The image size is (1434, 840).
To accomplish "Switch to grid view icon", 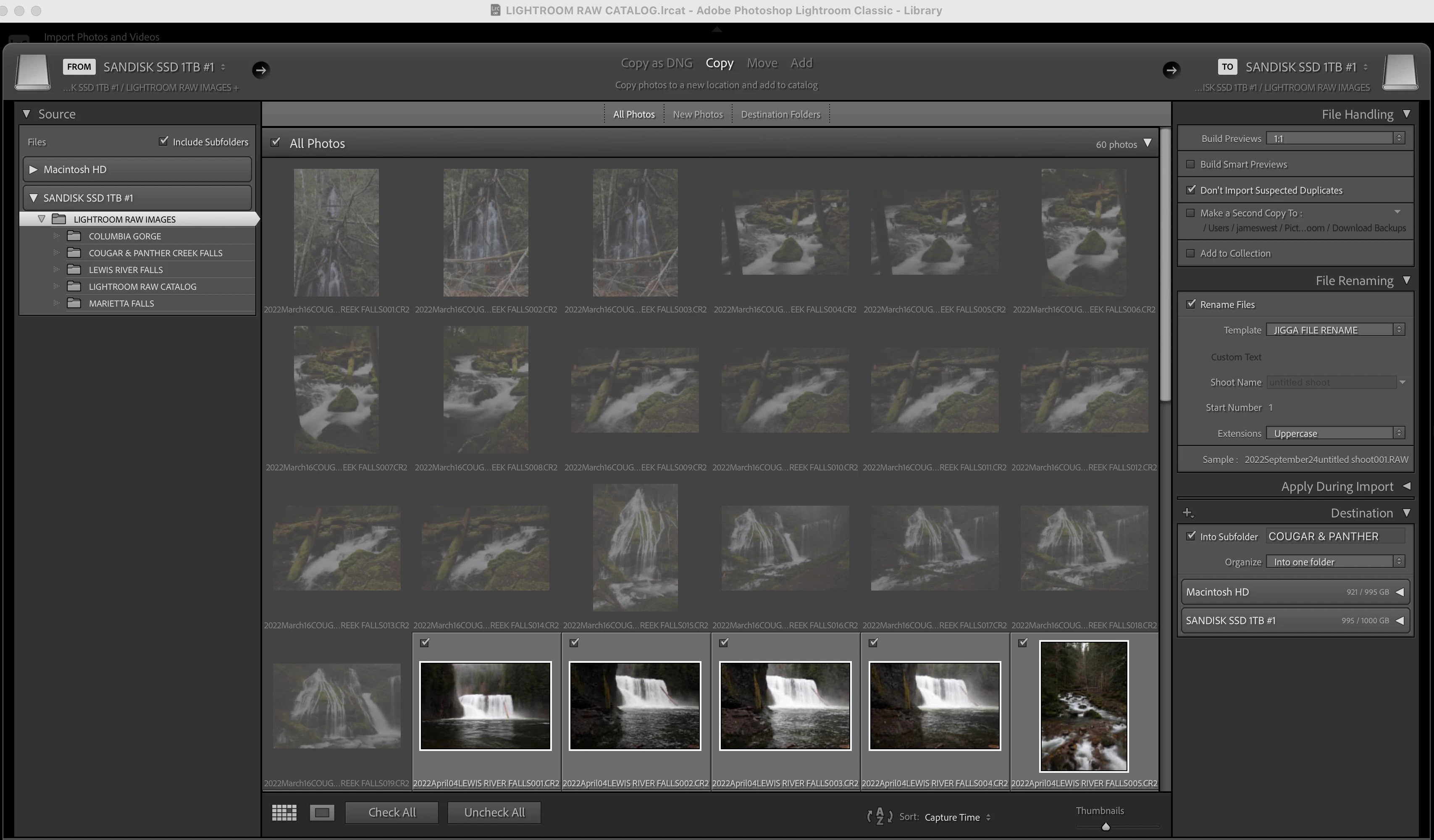I will point(284,812).
